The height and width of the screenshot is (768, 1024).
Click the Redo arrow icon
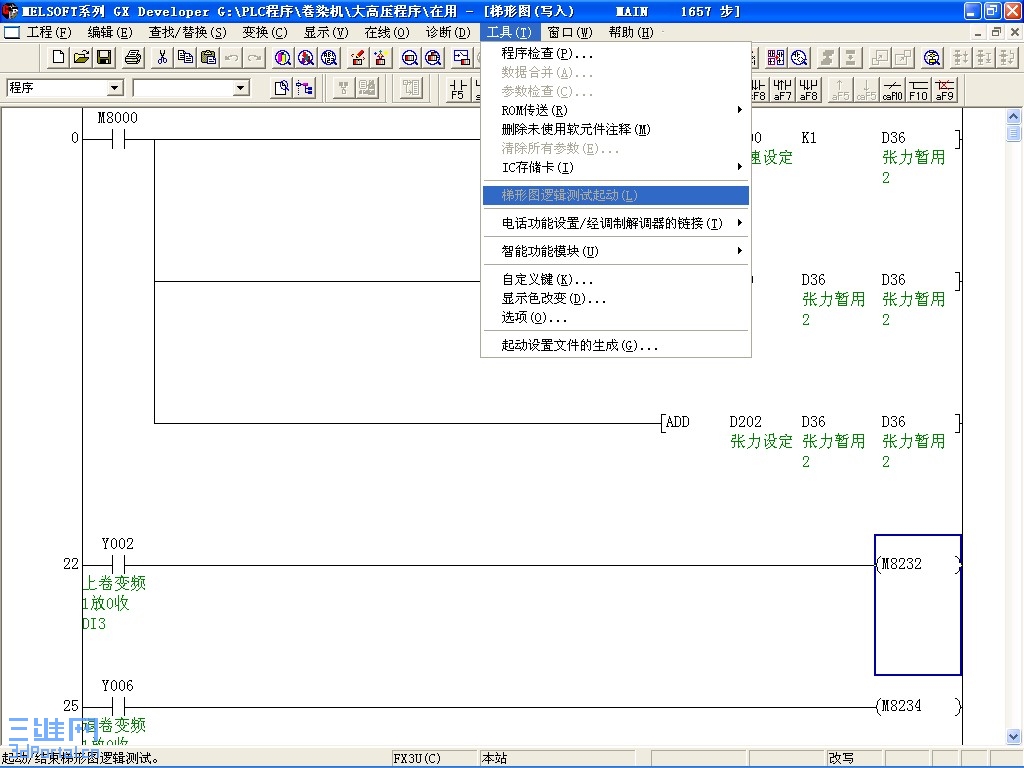coord(253,57)
